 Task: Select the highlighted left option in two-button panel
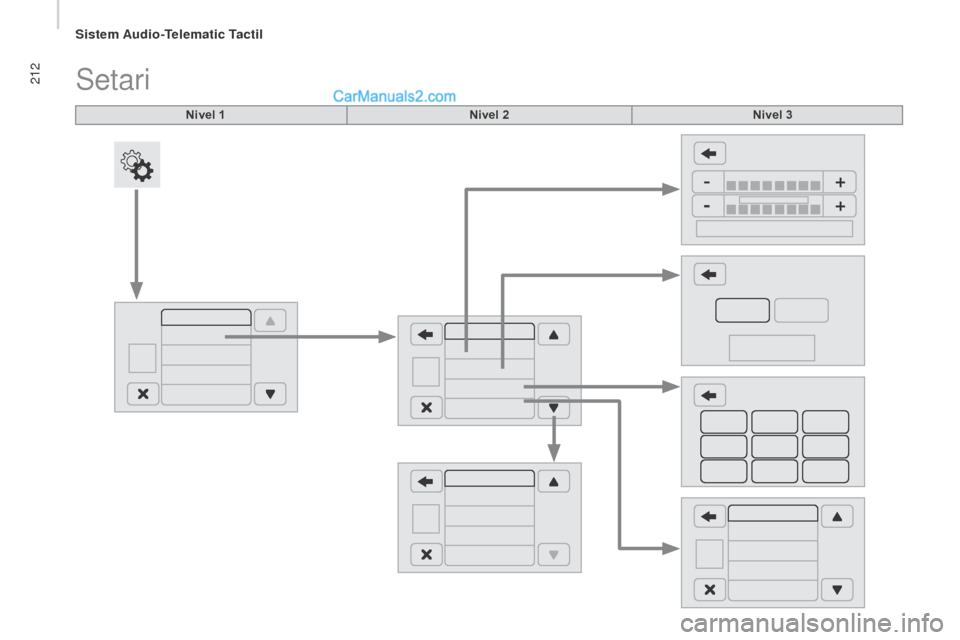pyautogui.click(x=743, y=310)
